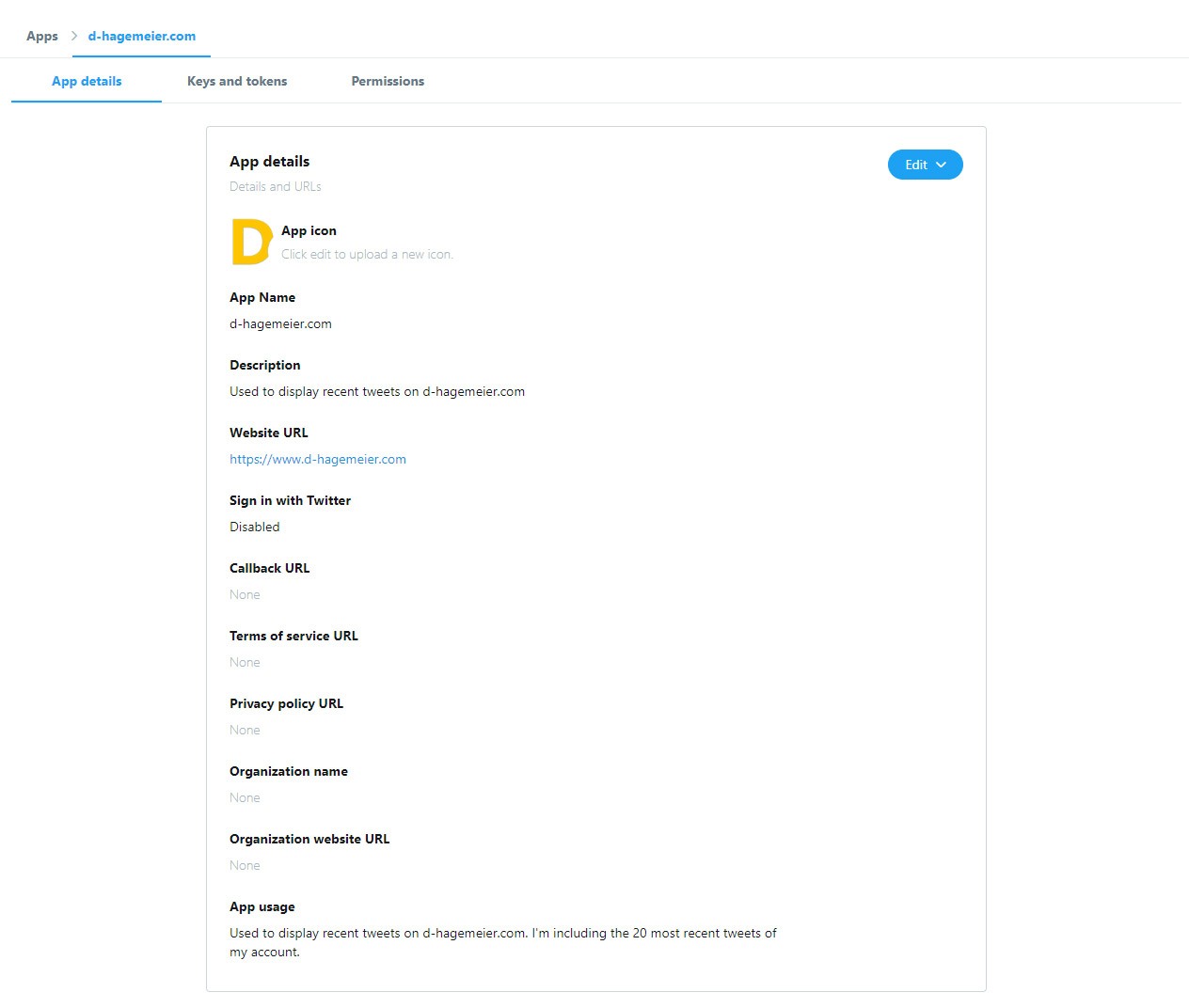This screenshot has height=1008, width=1189.
Task: Open the Edit dropdown chevron
Action: (x=942, y=165)
